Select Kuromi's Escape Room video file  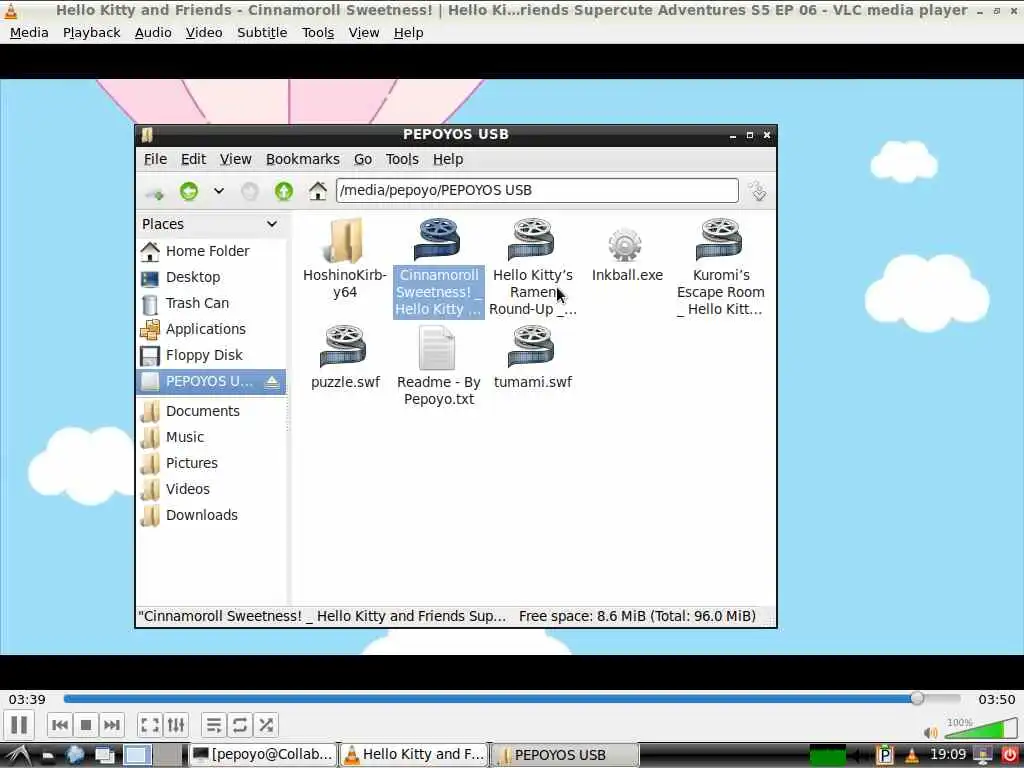[720, 266]
